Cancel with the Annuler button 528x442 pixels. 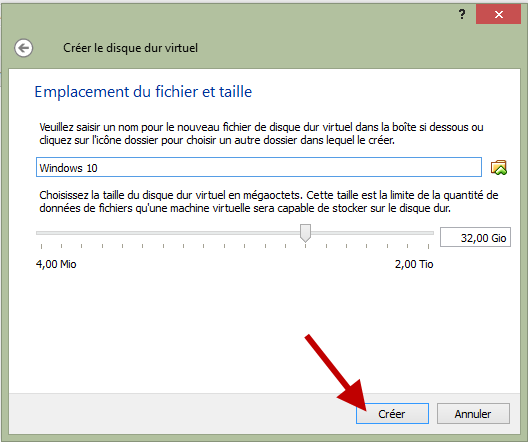[x=473, y=413]
